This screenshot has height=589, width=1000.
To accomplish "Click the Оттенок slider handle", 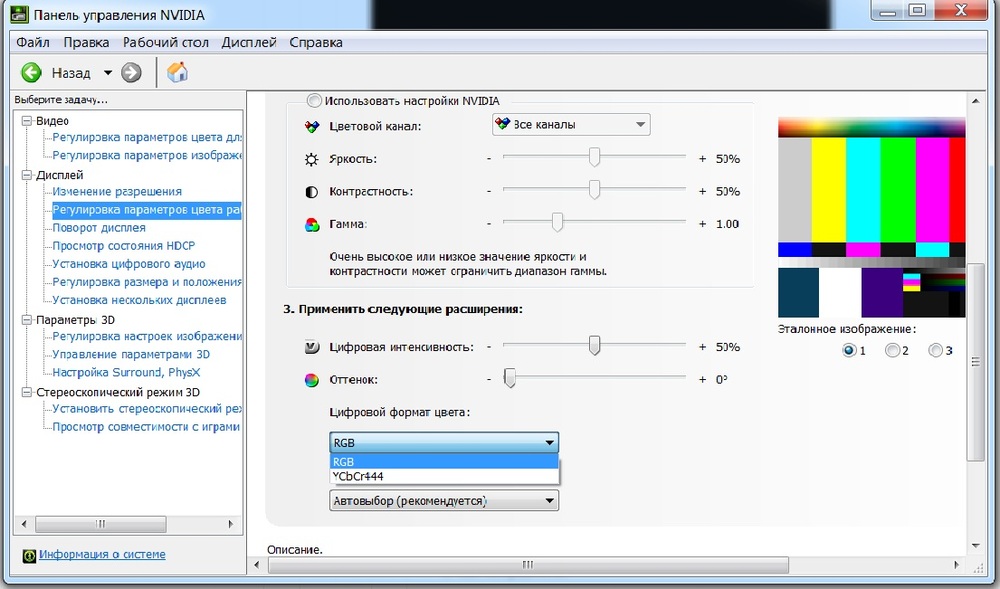I will 510,377.
